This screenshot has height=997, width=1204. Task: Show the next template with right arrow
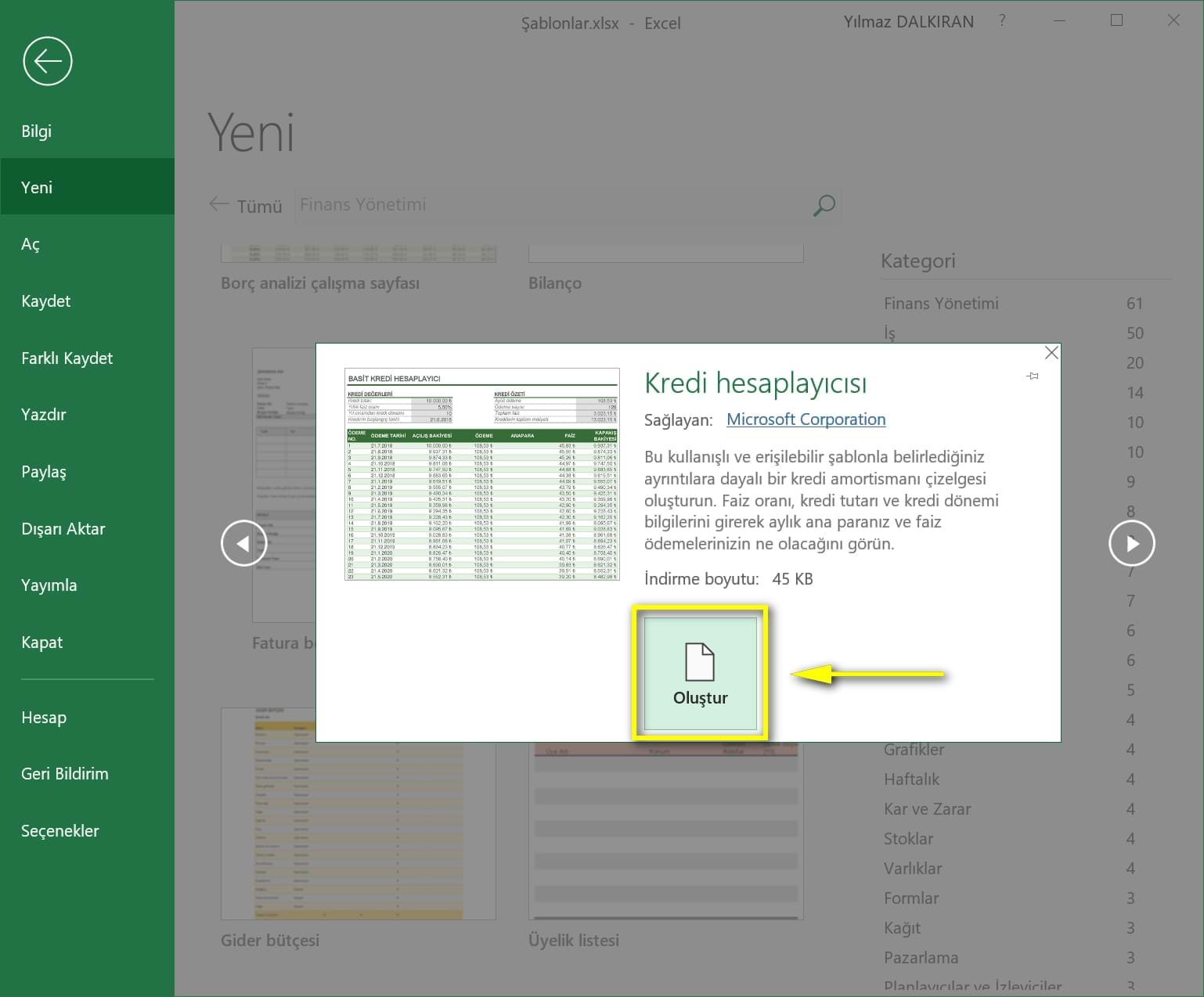(1132, 543)
